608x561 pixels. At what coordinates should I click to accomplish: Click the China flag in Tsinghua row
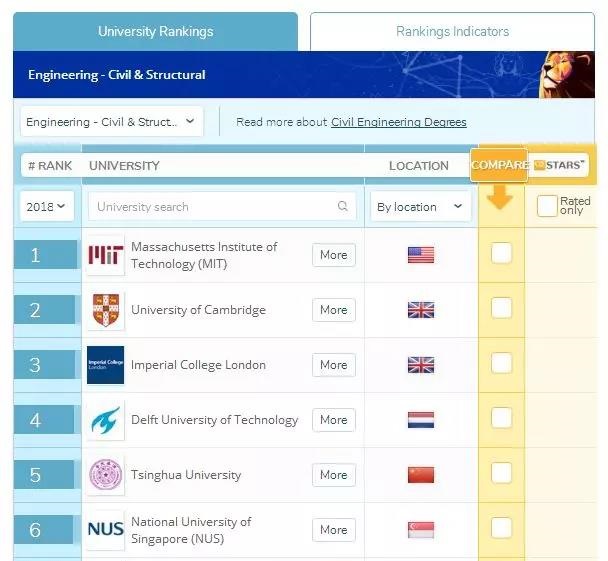(421, 475)
